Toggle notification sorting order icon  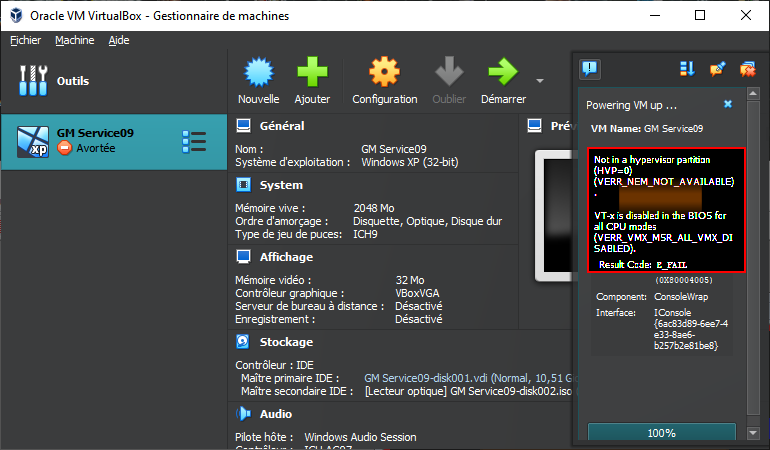(x=687, y=69)
